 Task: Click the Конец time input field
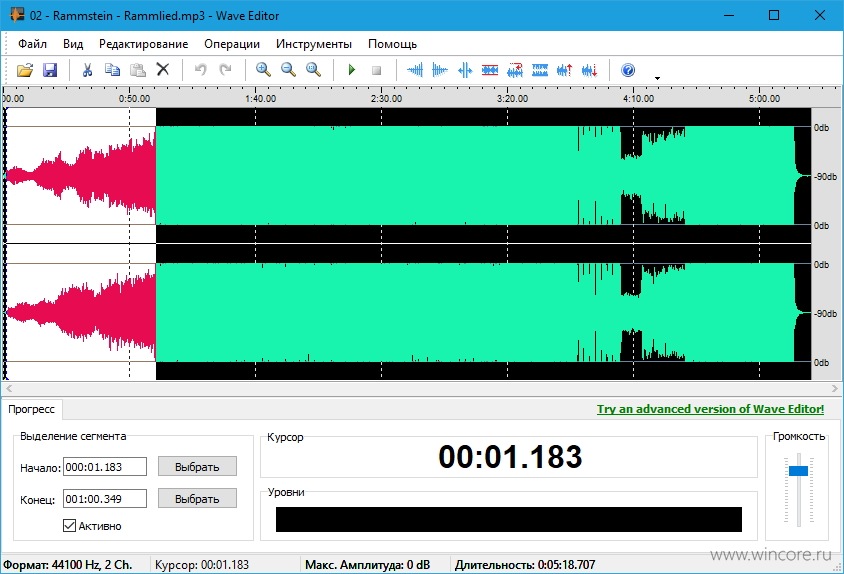pos(105,499)
